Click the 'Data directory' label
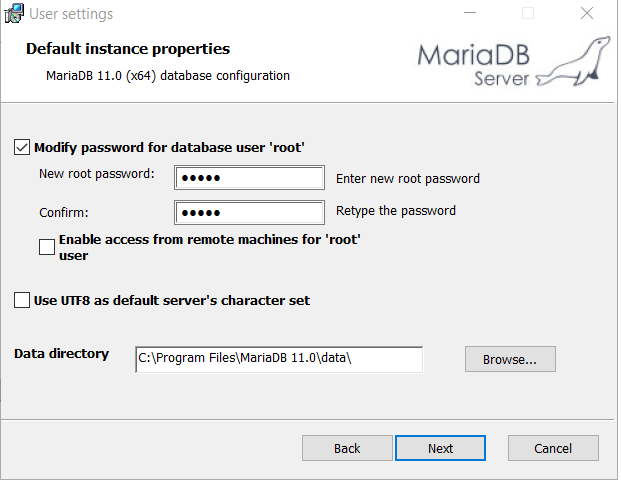The width and height of the screenshot is (621, 481). pyautogui.click(x=62, y=354)
